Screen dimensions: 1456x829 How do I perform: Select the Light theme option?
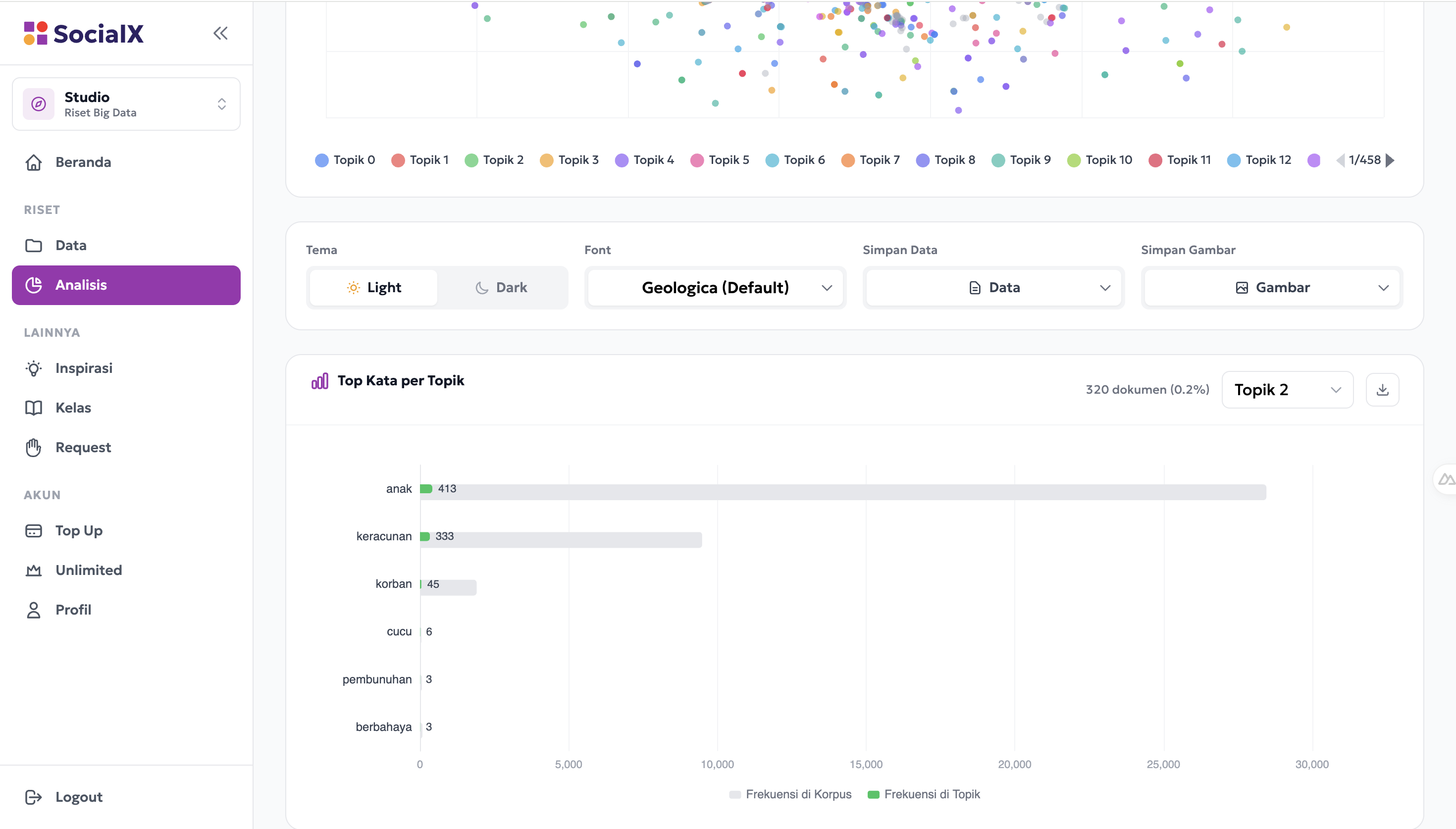pyautogui.click(x=373, y=288)
